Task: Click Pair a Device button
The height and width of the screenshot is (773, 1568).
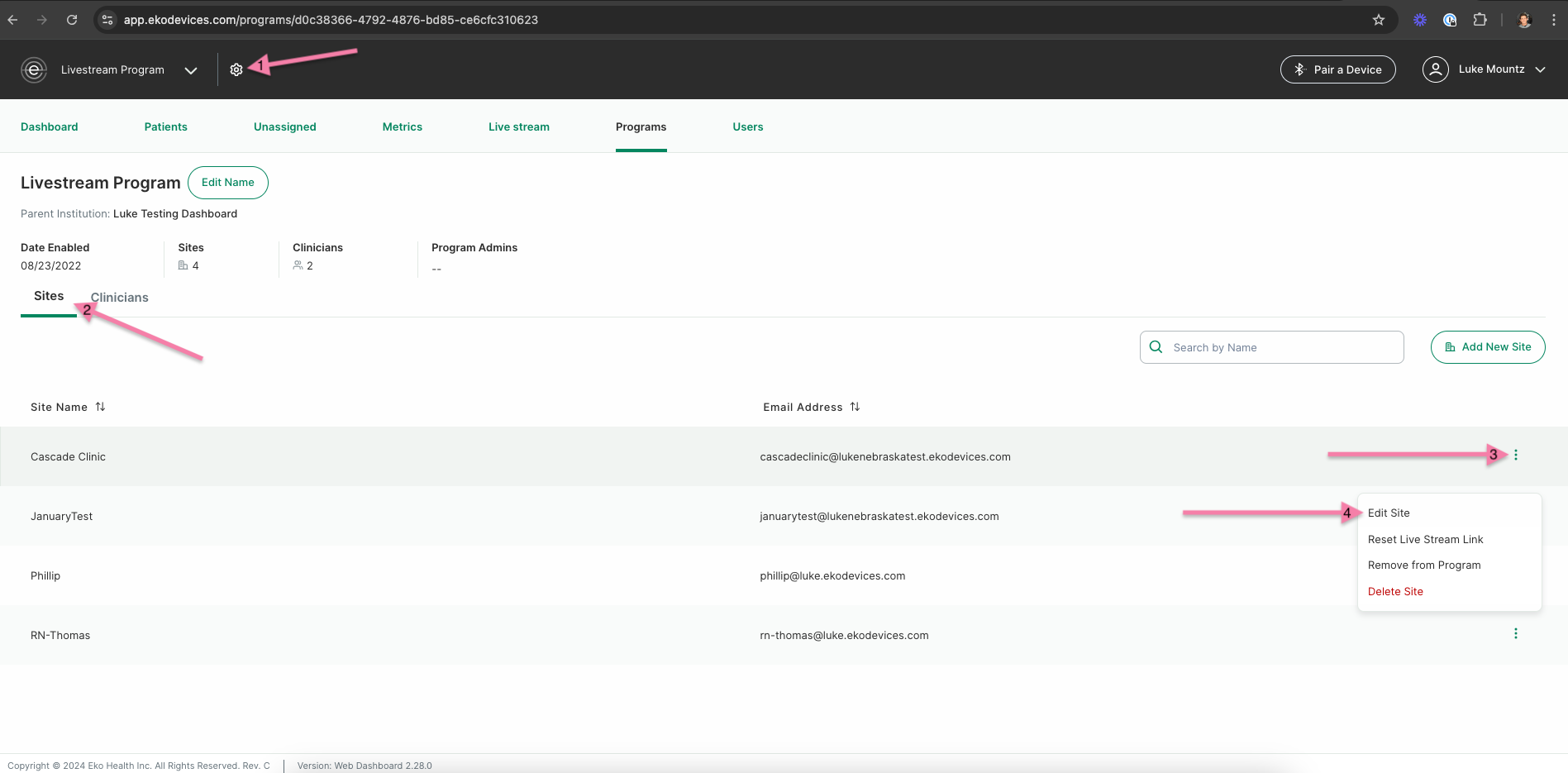Action: 1338,69
